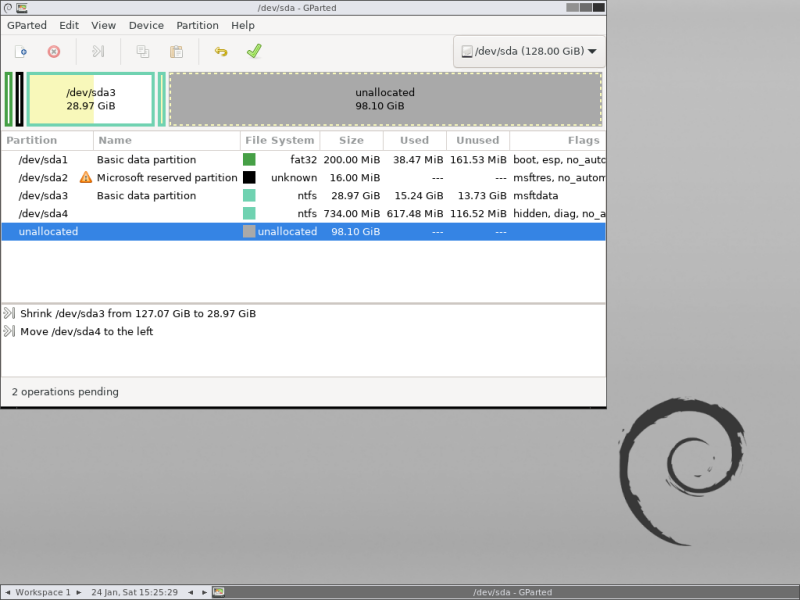Screen dimensions: 800x600
Task: Select the /dev/sda4 partition row
Action: 303,213
